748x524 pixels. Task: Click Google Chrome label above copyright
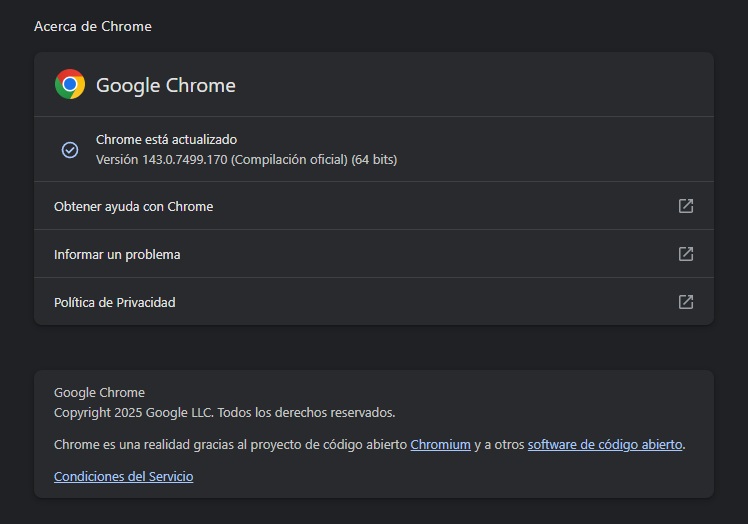[99, 392]
